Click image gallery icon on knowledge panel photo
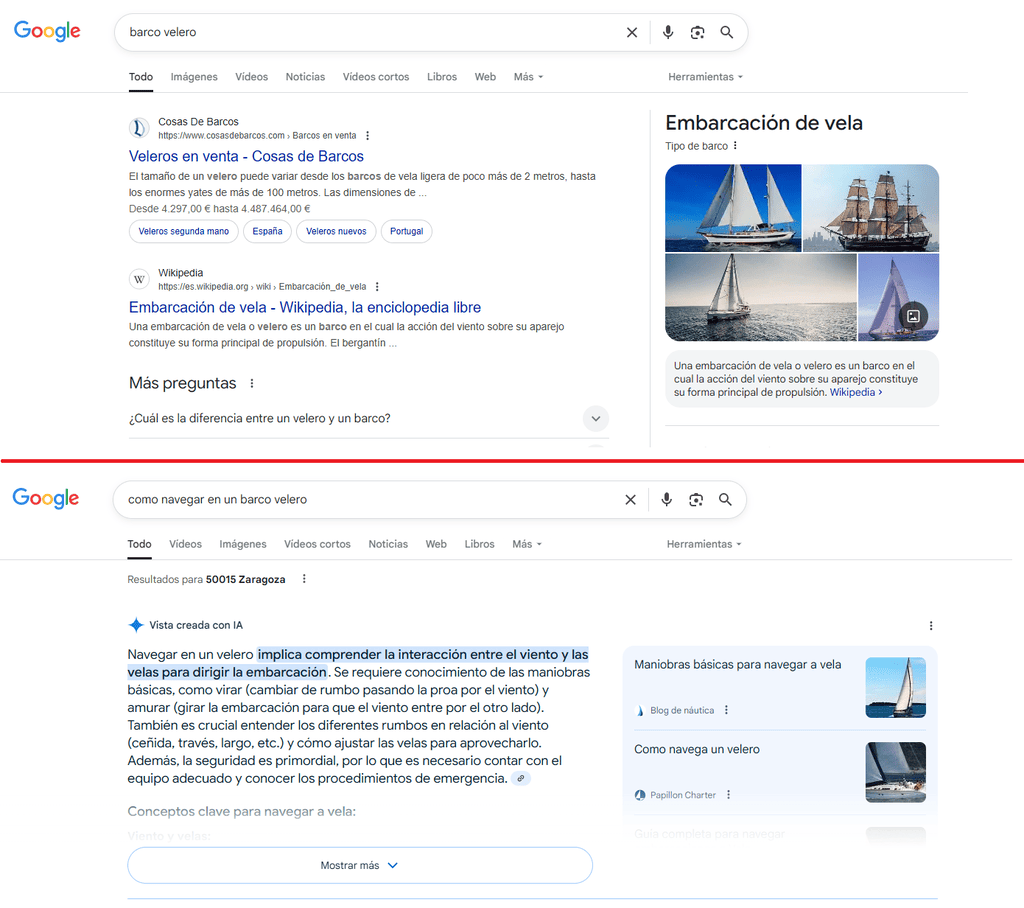This screenshot has width=1024, height=908. click(913, 316)
